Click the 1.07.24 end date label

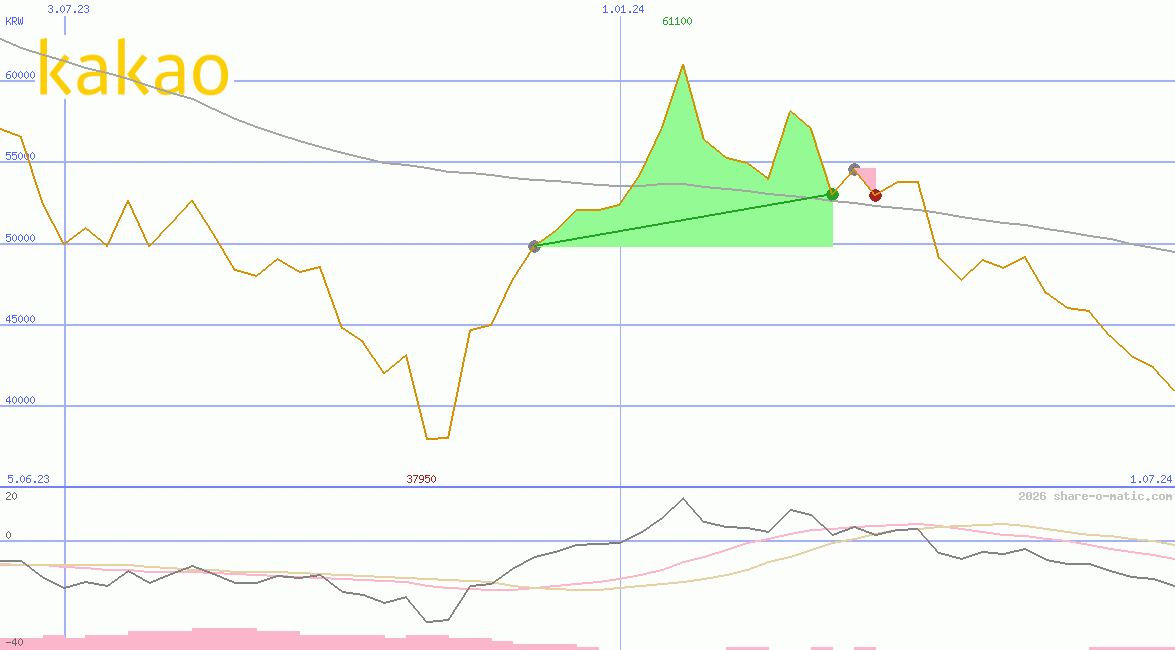1151,479
